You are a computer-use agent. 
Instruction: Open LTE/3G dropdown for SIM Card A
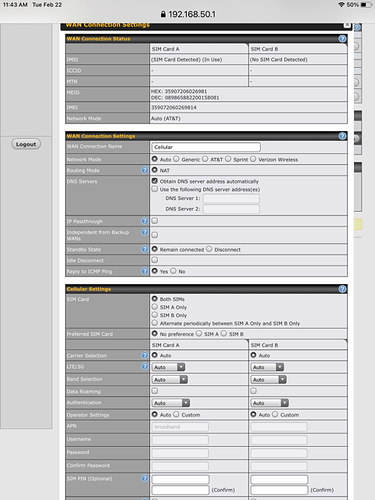[169, 367]
